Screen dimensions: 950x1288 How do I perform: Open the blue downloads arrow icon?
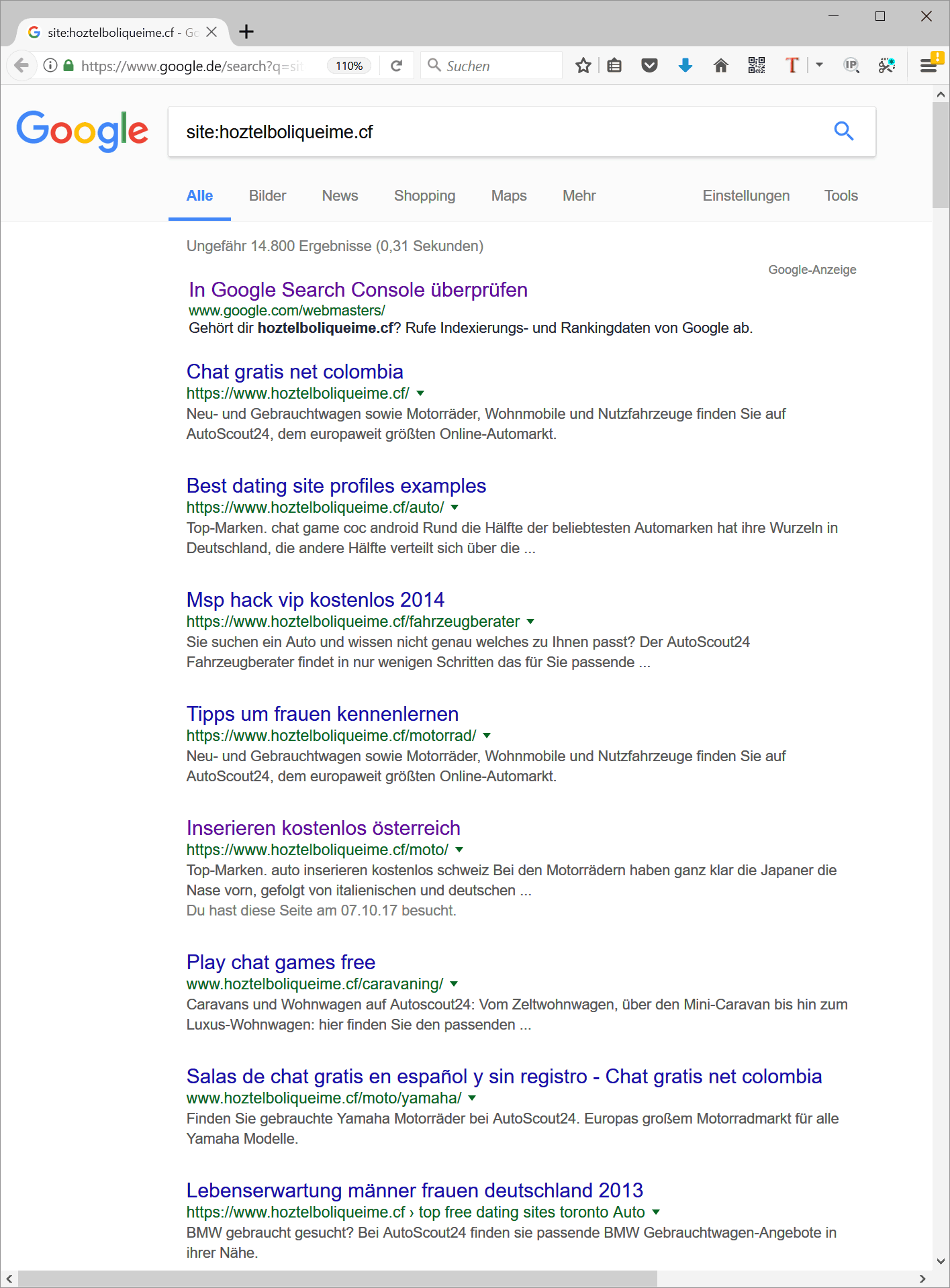[x=685, y=66]
